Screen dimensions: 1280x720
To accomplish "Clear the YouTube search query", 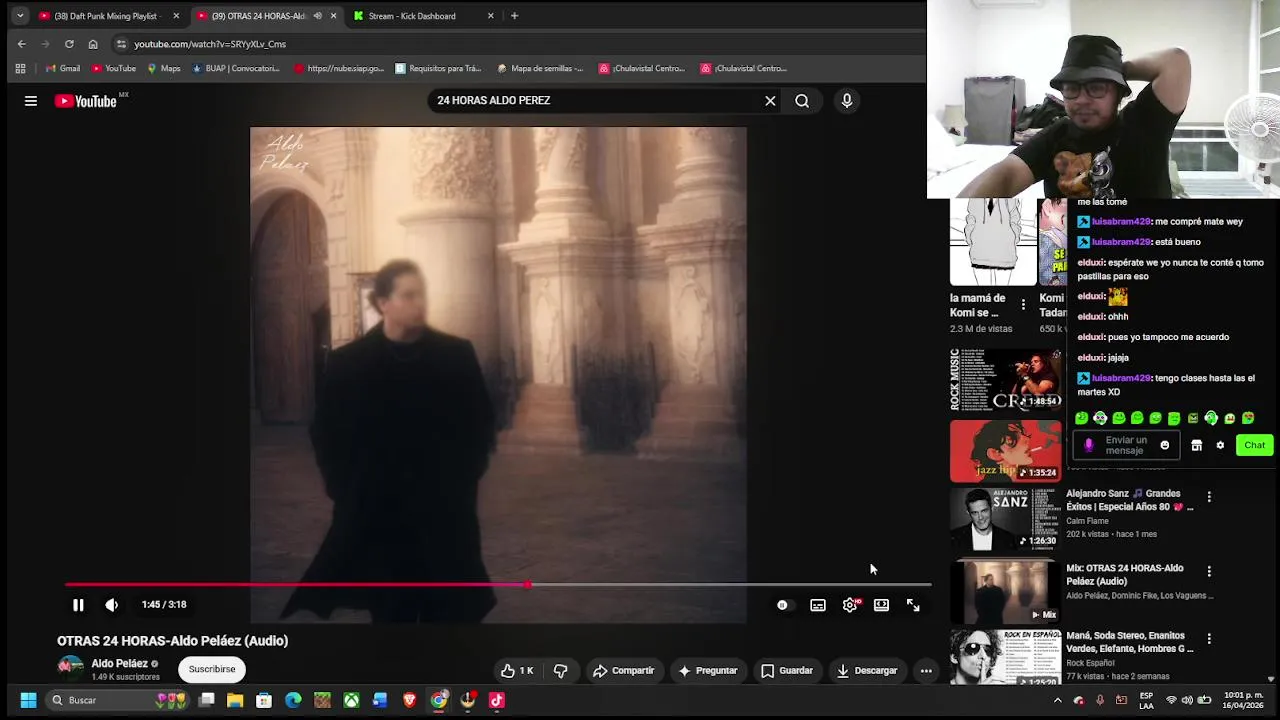I will (770, 100).
